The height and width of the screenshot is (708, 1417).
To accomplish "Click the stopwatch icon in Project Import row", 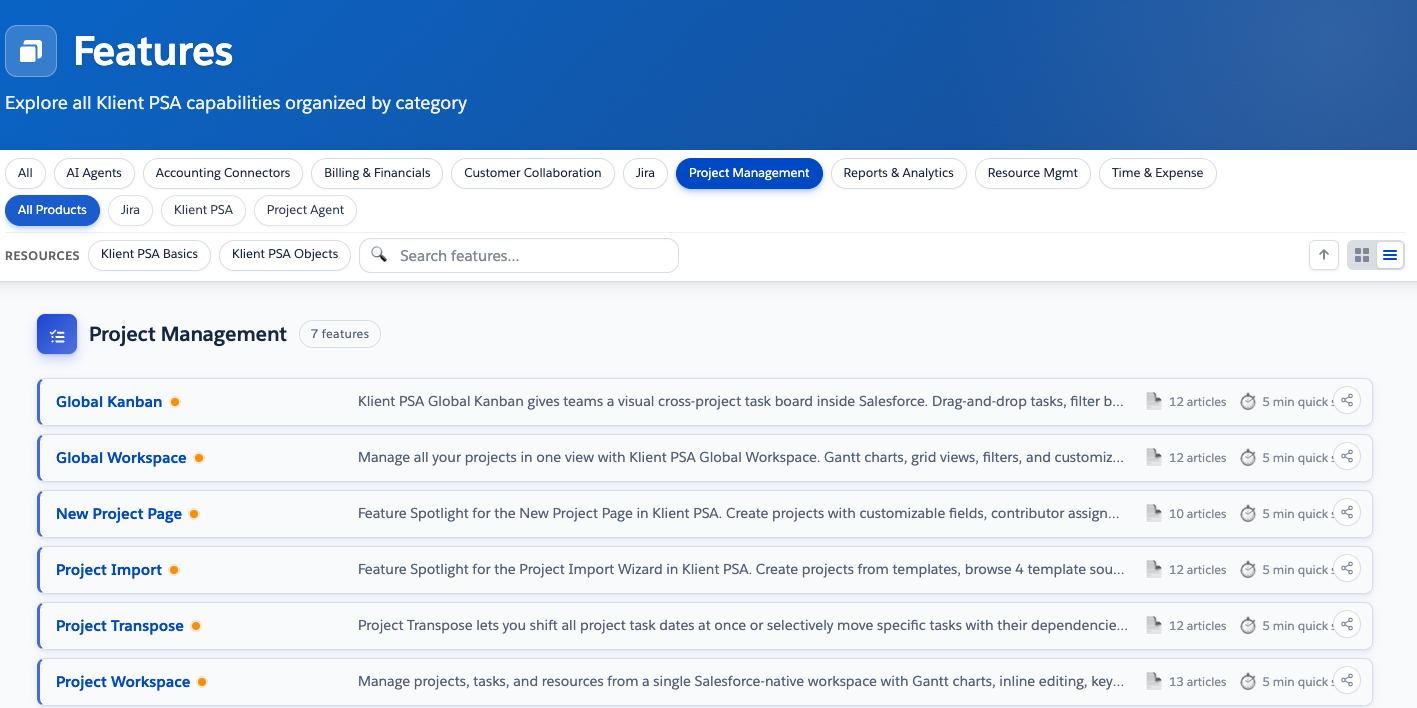I will click(x=1248, y=569).
